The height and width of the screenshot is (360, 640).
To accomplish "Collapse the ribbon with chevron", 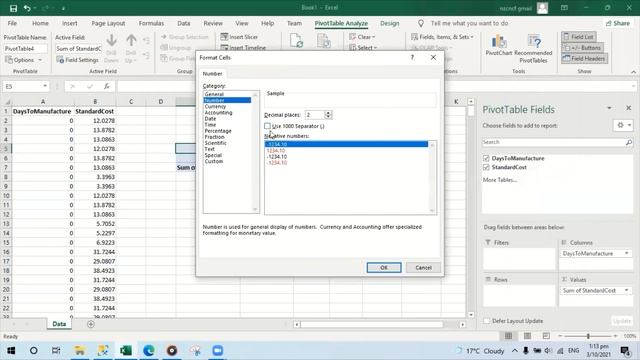I will click(x=633, y=72).
